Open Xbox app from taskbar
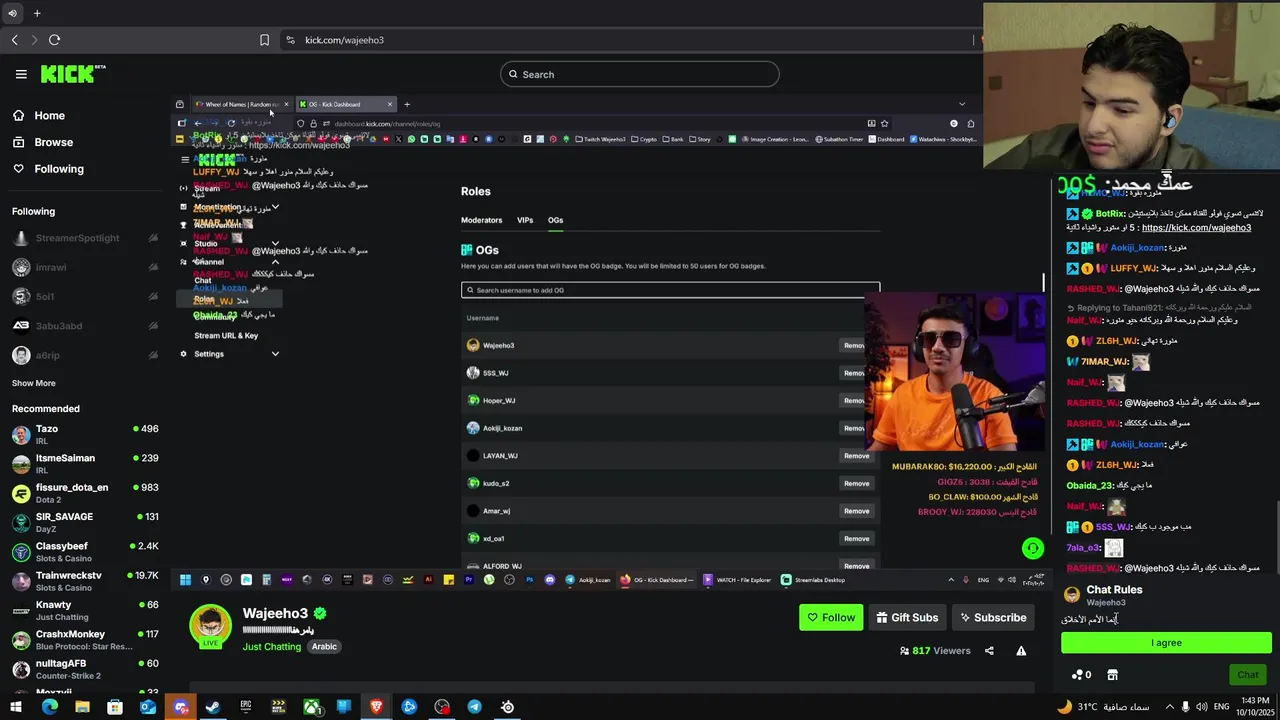 tap(311, 707)
